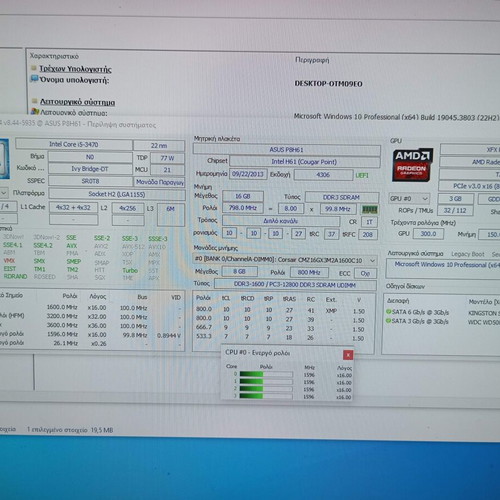The width and height of the screenshot is (500, 500).
Task: Click the Intel H61 (Cougar Point) chipset field
Action: click(x=304, y=162)
